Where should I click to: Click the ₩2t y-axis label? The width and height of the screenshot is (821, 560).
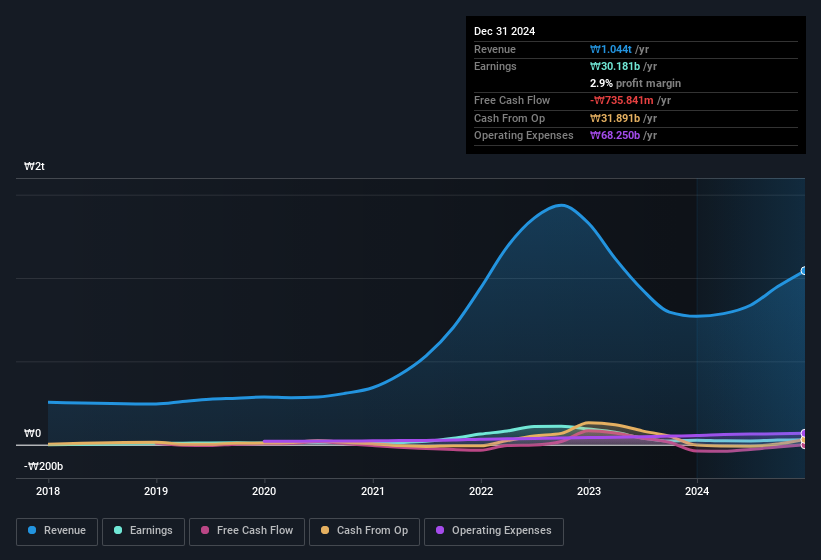click(34, 166)
